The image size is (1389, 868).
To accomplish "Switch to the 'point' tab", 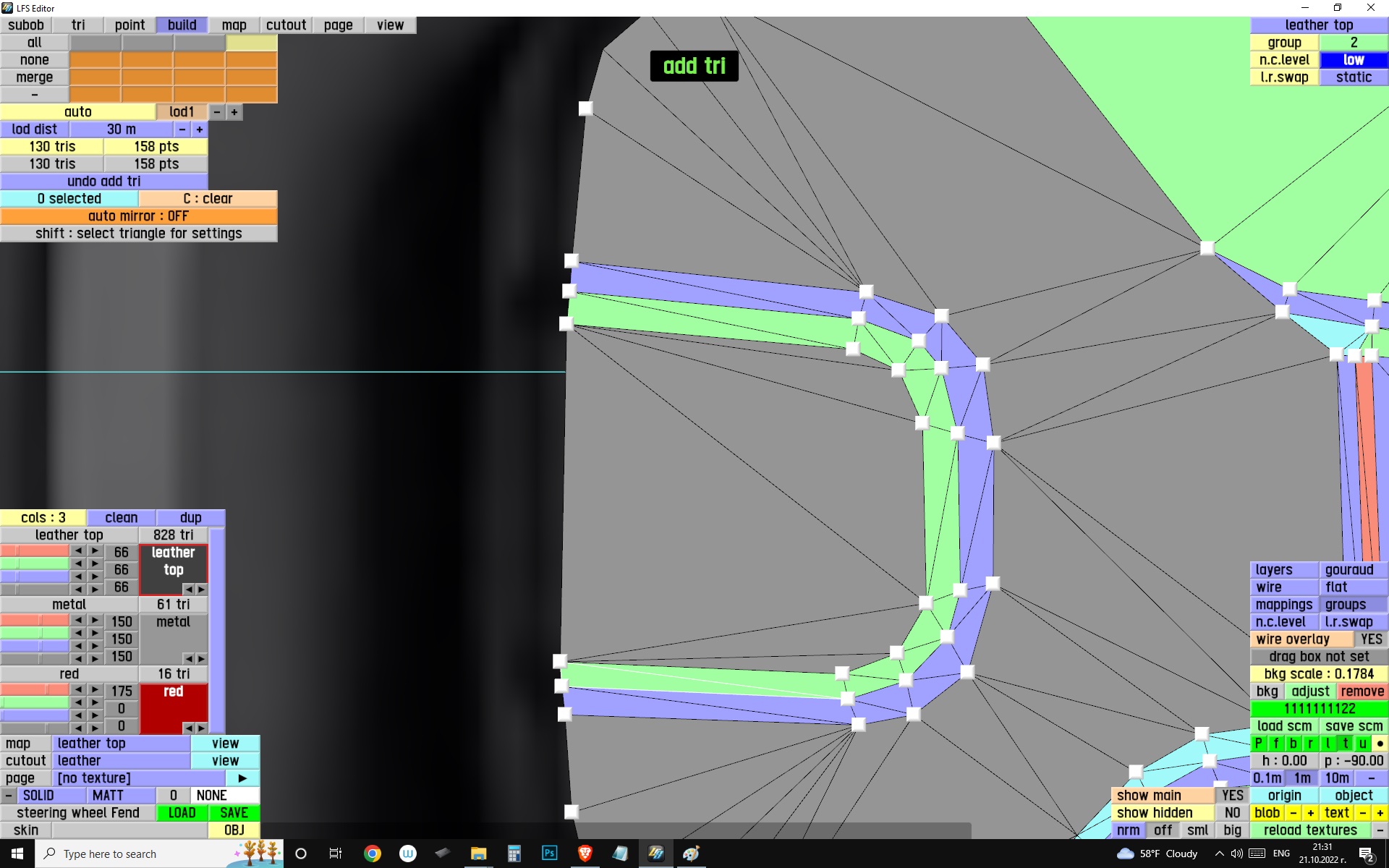I will (129, 25).
